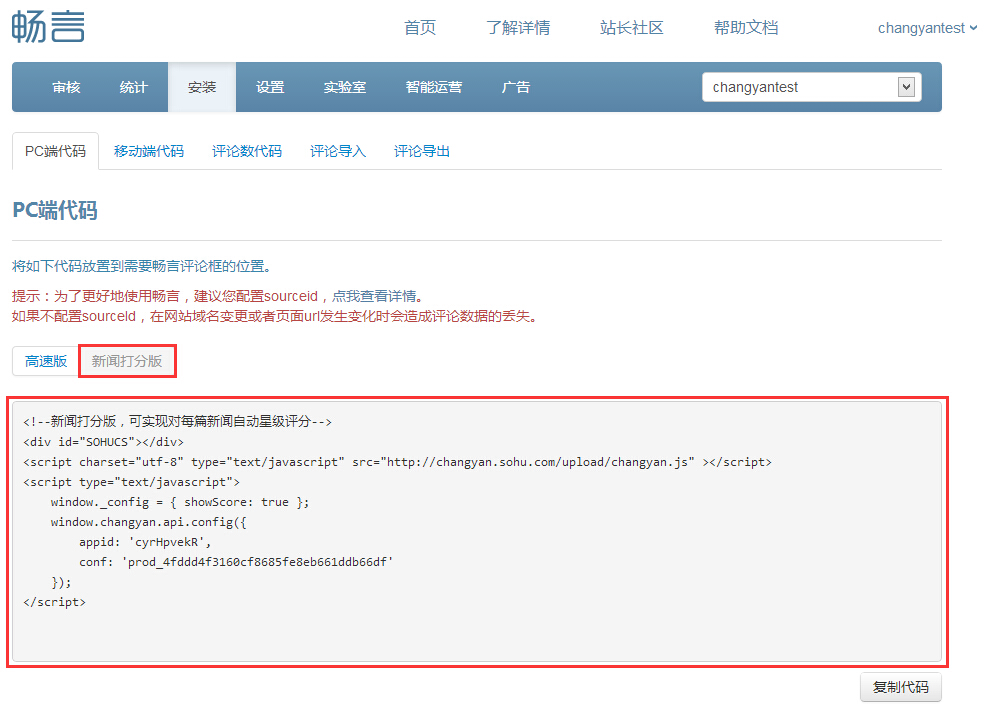Go to 首页 in top navigation
This screenshot has height=714, width=984.
click(420, 28)
